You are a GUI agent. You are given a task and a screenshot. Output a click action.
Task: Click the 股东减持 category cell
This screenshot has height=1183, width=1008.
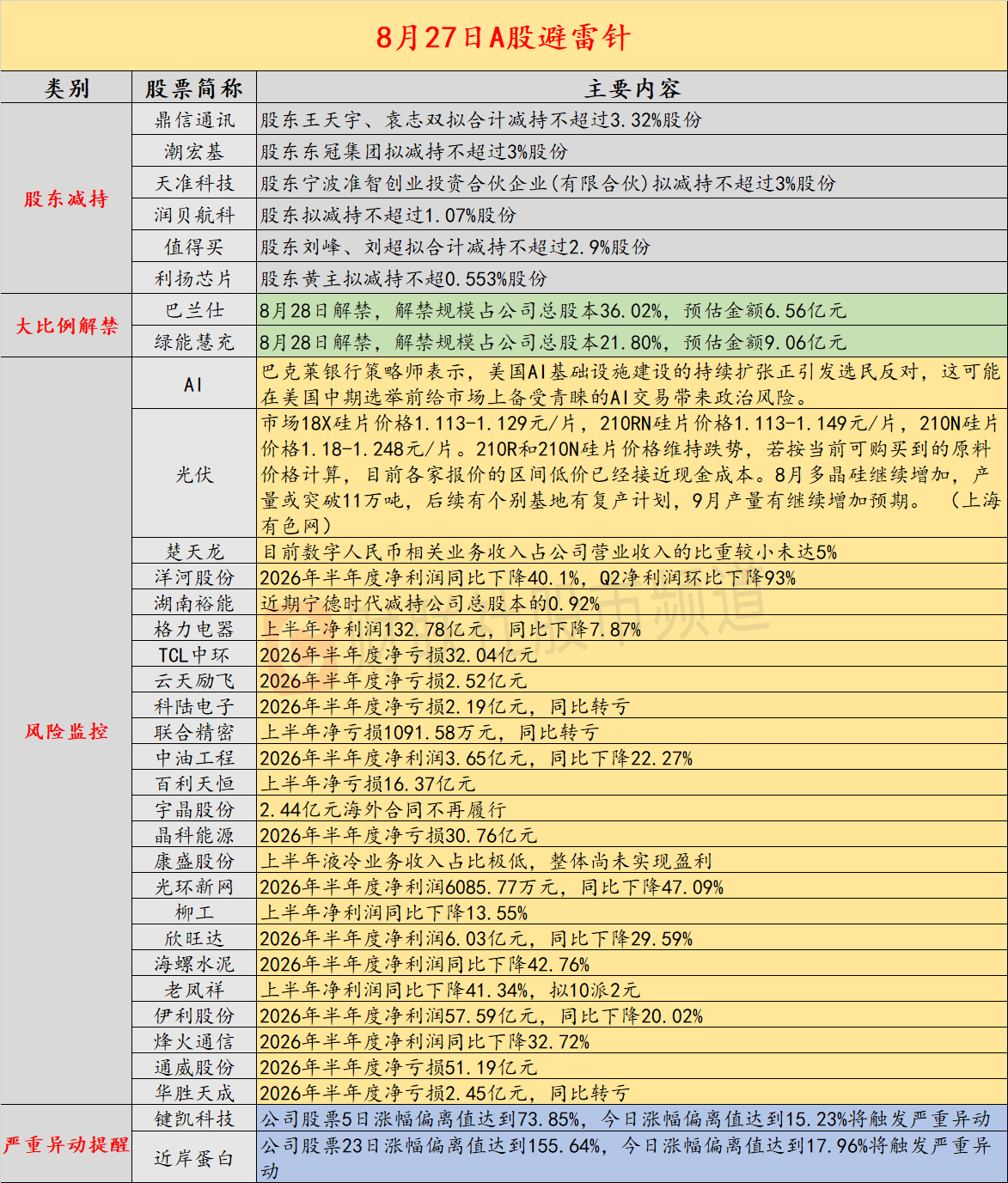[66, 199]
